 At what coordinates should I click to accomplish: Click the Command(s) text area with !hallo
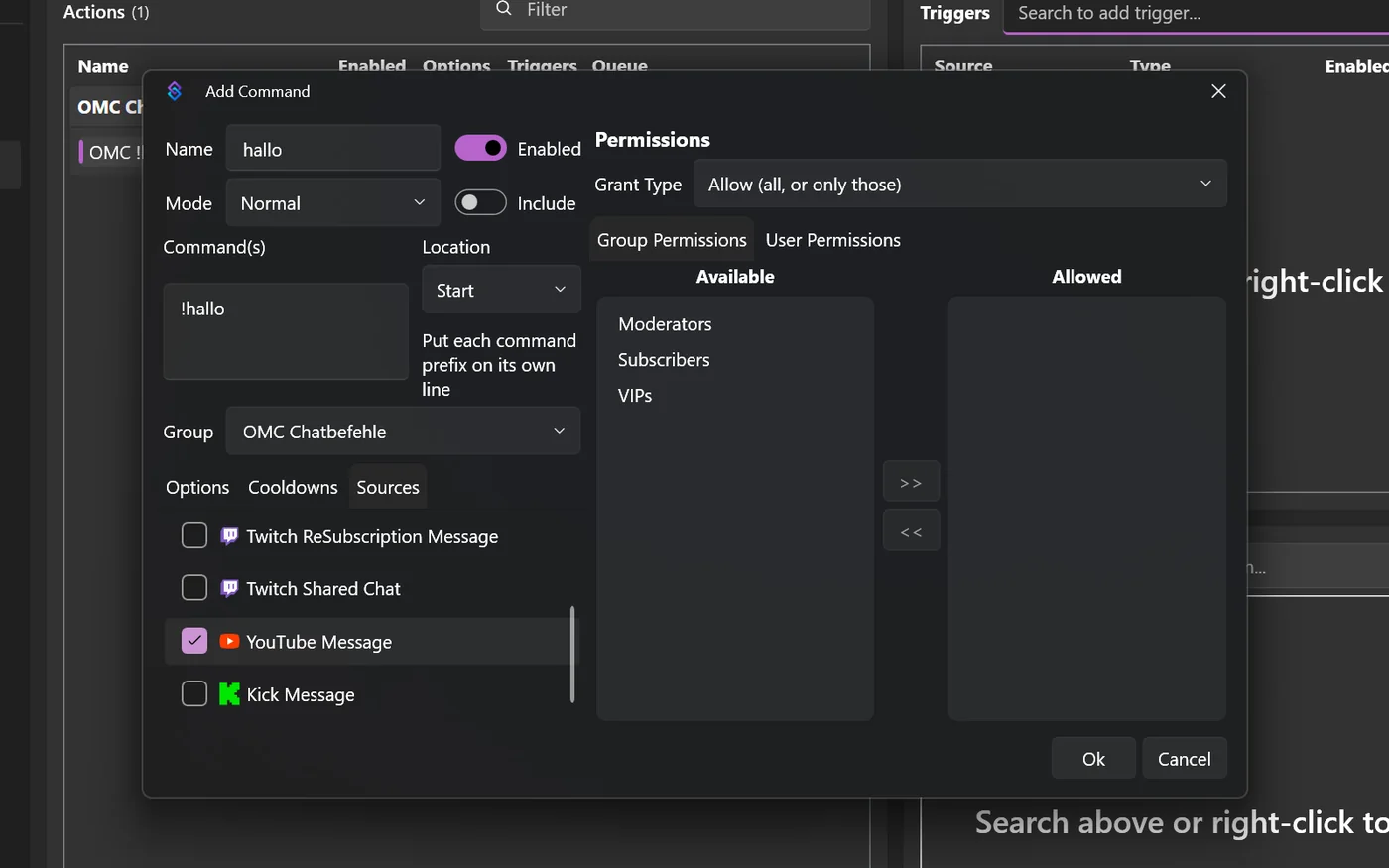(286, 331)
